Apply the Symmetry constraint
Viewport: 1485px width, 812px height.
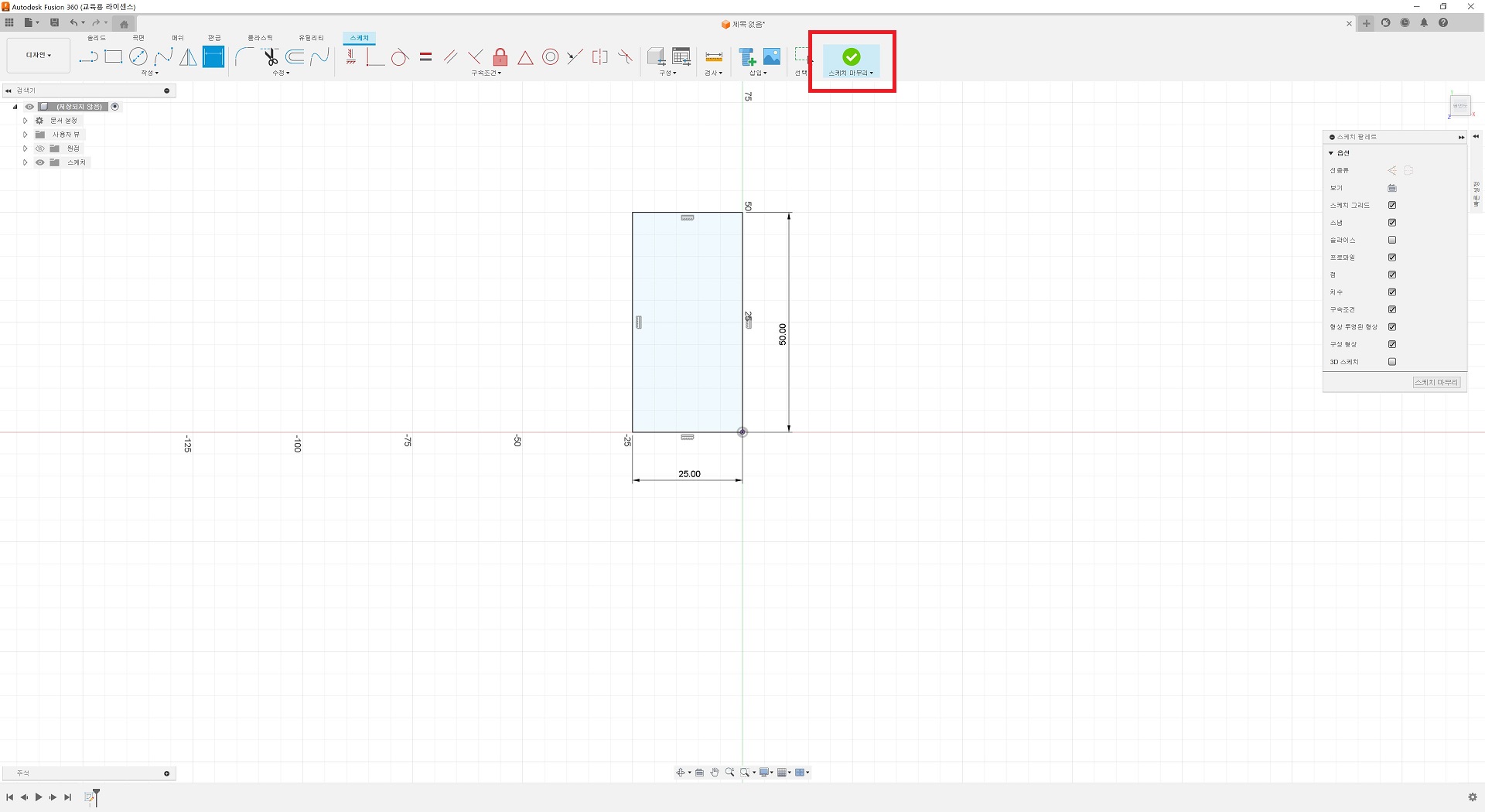[x=599, y=56]
